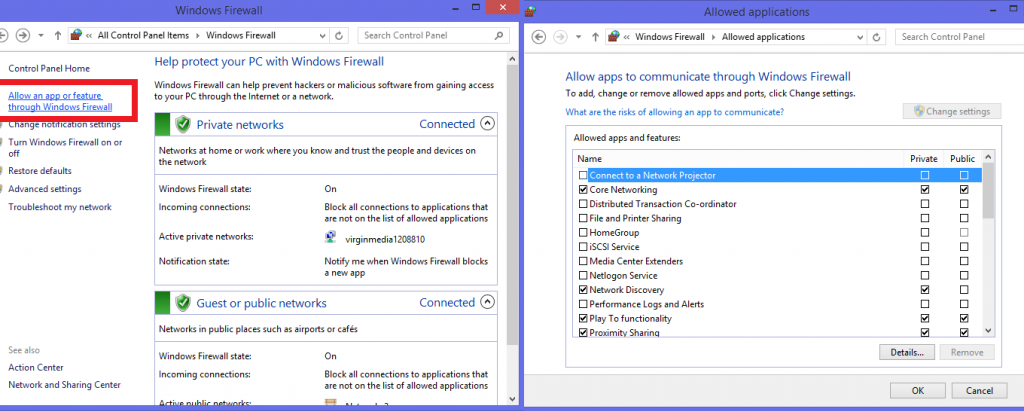Click Allowed applications breadcrumb segment
1024x411 pixels.
tap(763, 37)
